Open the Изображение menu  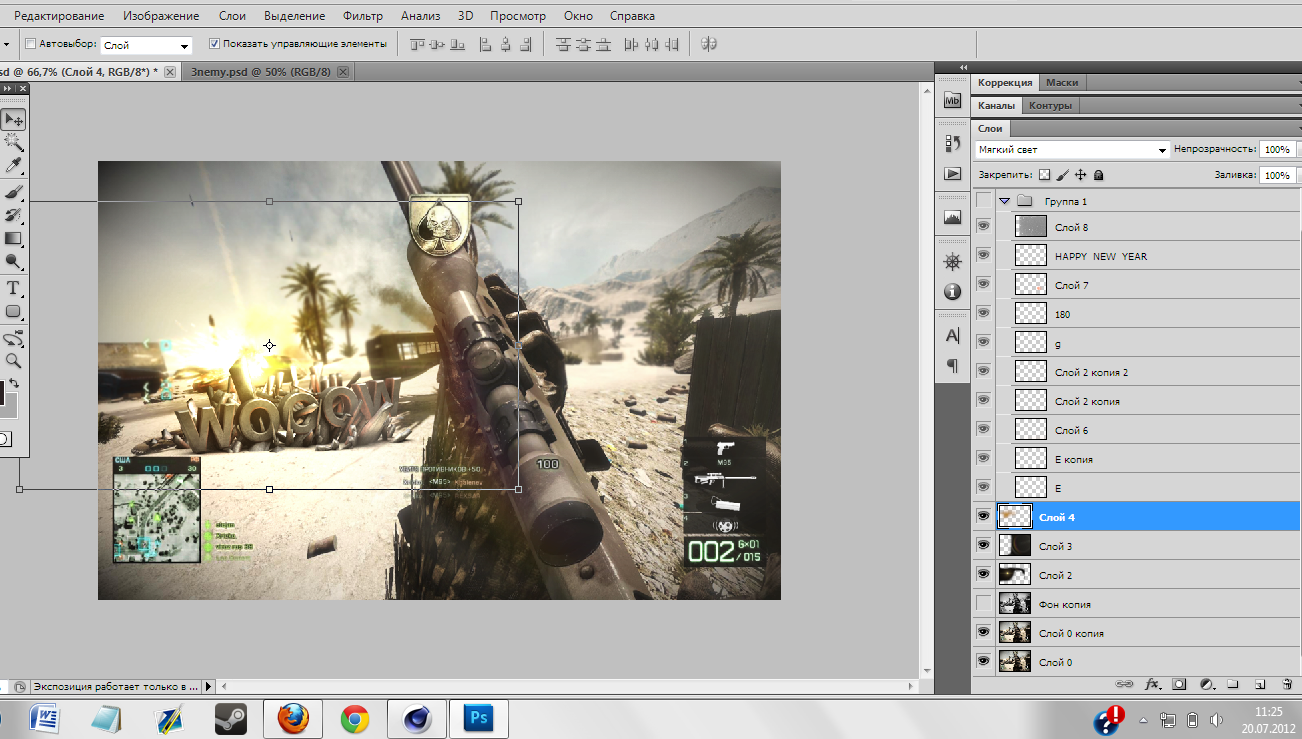[x=161, y=16]
